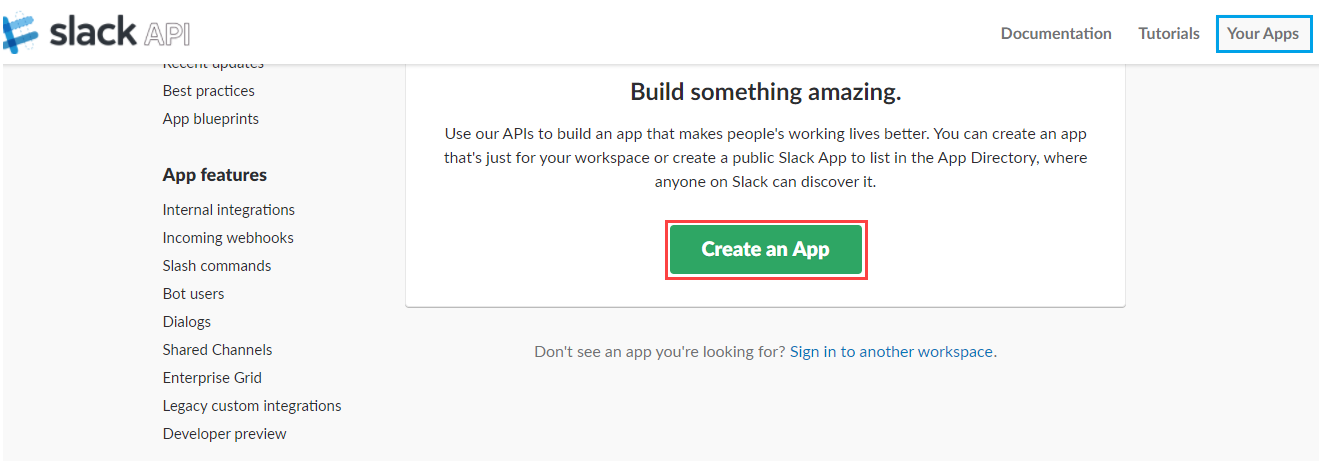Click the API wordmark beside the Slack logo
1321x463 pixels.
point(167,33)
